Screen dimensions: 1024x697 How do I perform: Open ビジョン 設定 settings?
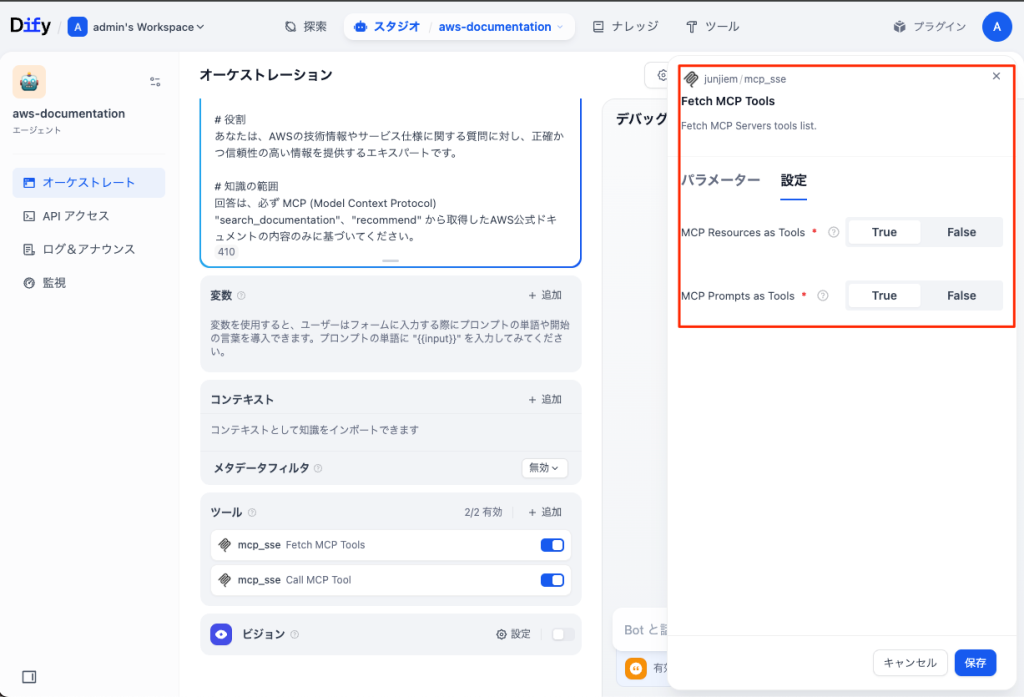(x=513, y=634)
